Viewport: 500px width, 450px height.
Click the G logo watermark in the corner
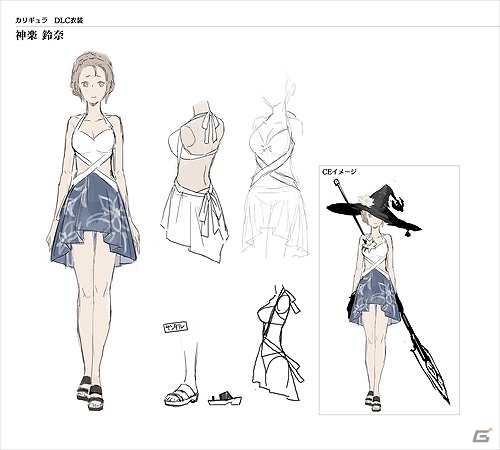coord(482,434)
